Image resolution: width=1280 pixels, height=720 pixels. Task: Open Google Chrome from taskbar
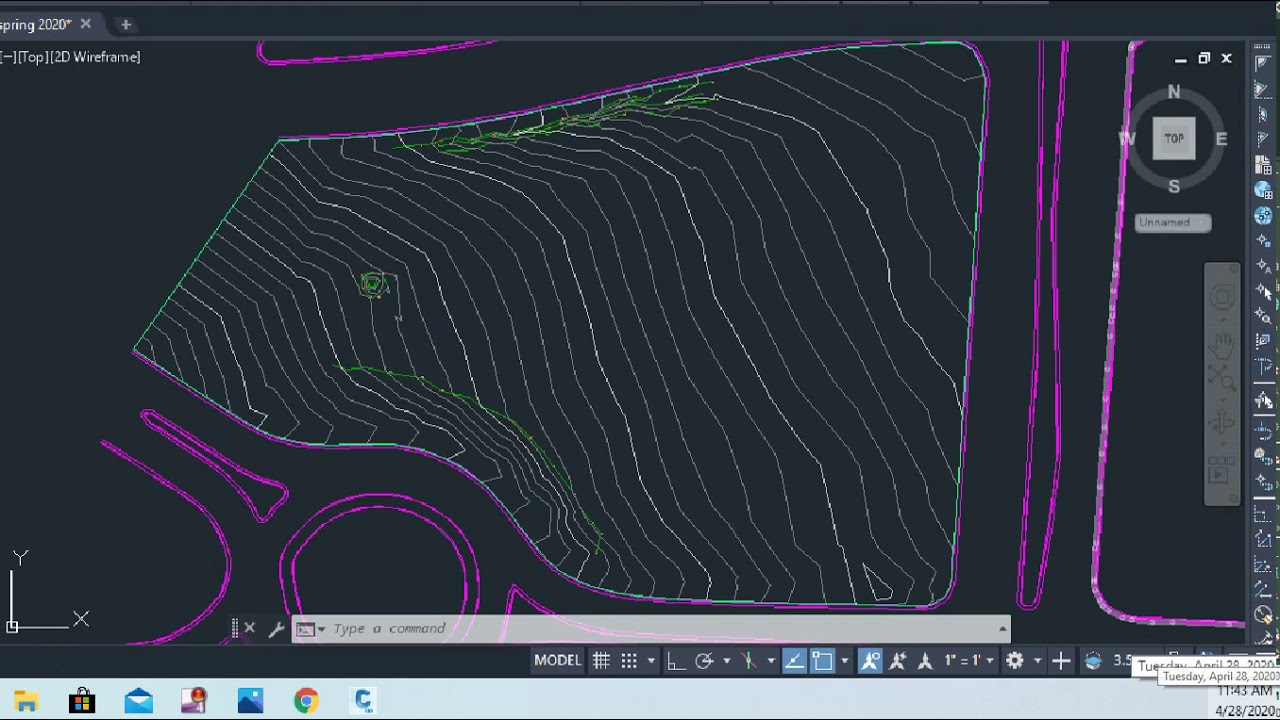(306, 701)
